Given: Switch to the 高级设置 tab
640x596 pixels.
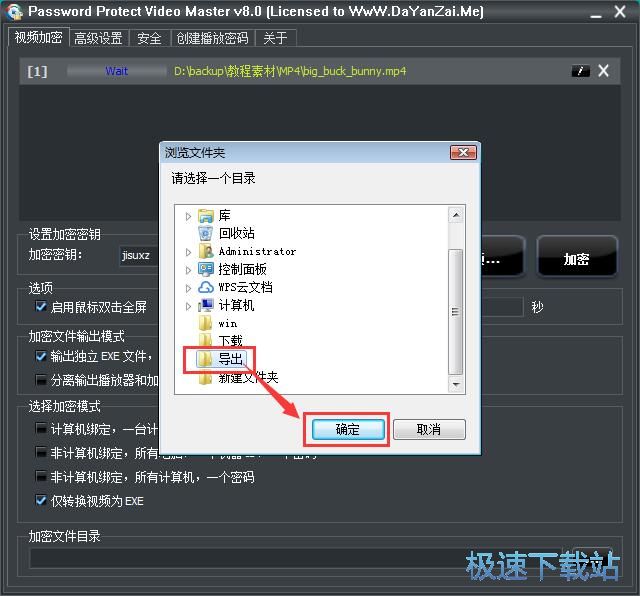Looking at the screenshot, I should 99,38.
